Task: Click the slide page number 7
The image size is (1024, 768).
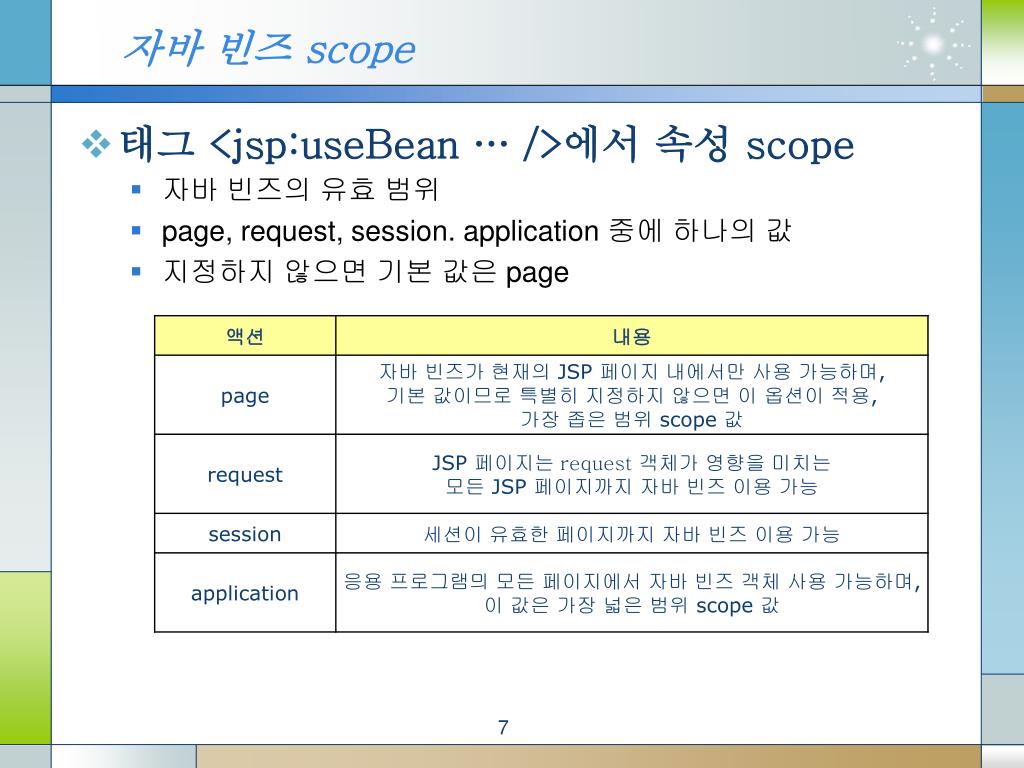Action: click(x=503, y=727)
